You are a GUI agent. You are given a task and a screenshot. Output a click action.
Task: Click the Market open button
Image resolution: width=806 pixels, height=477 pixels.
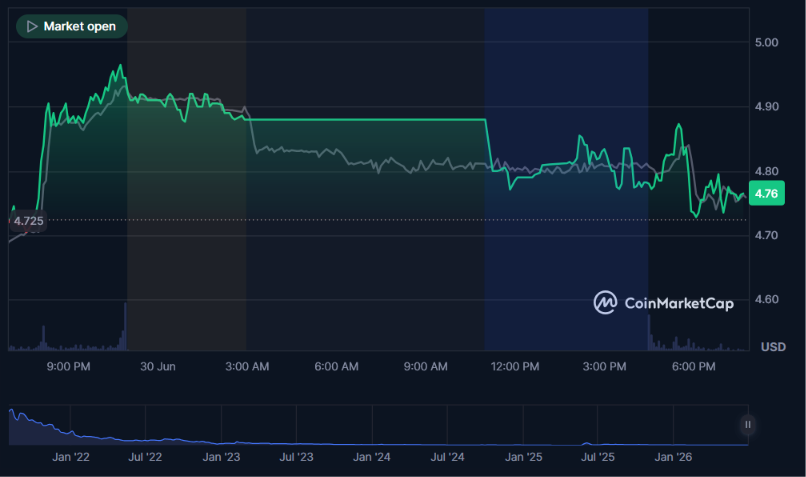pos(71,26)
